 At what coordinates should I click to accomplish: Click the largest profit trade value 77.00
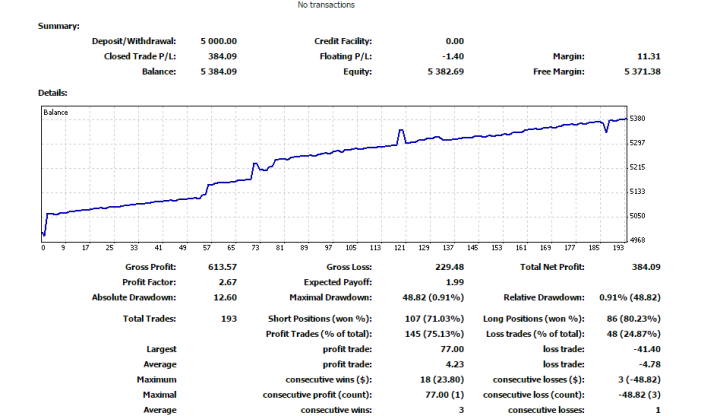(x=452, y=349)
